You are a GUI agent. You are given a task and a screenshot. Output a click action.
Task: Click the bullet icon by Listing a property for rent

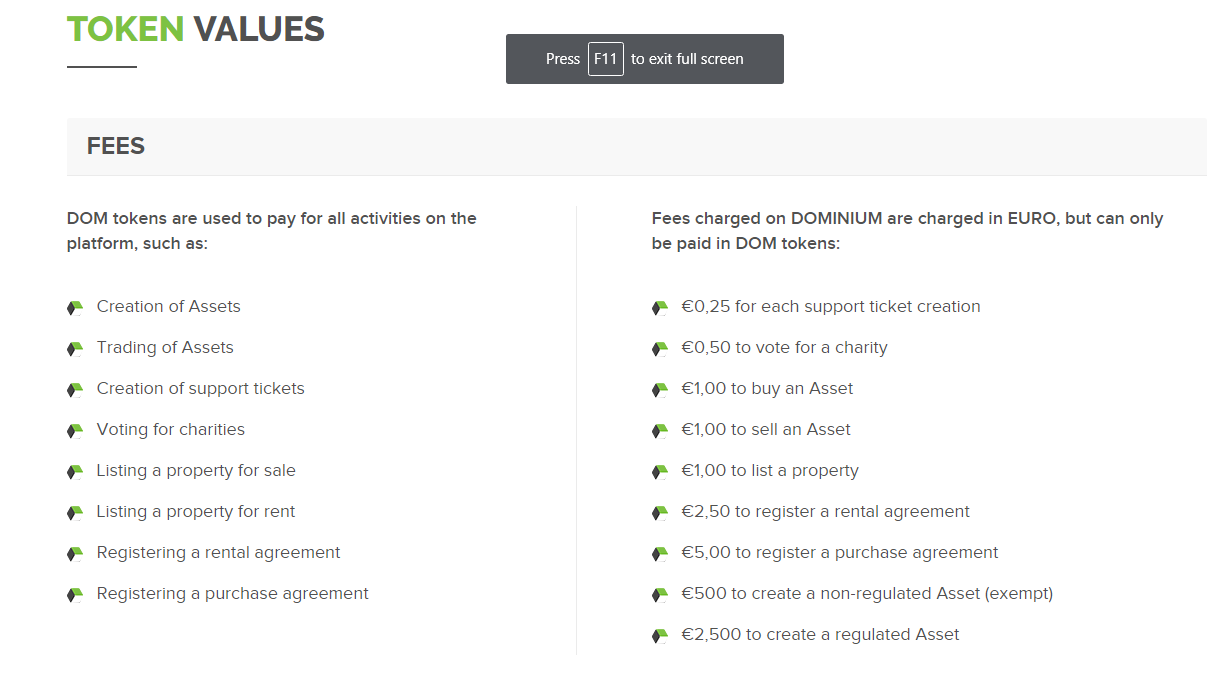75,513
